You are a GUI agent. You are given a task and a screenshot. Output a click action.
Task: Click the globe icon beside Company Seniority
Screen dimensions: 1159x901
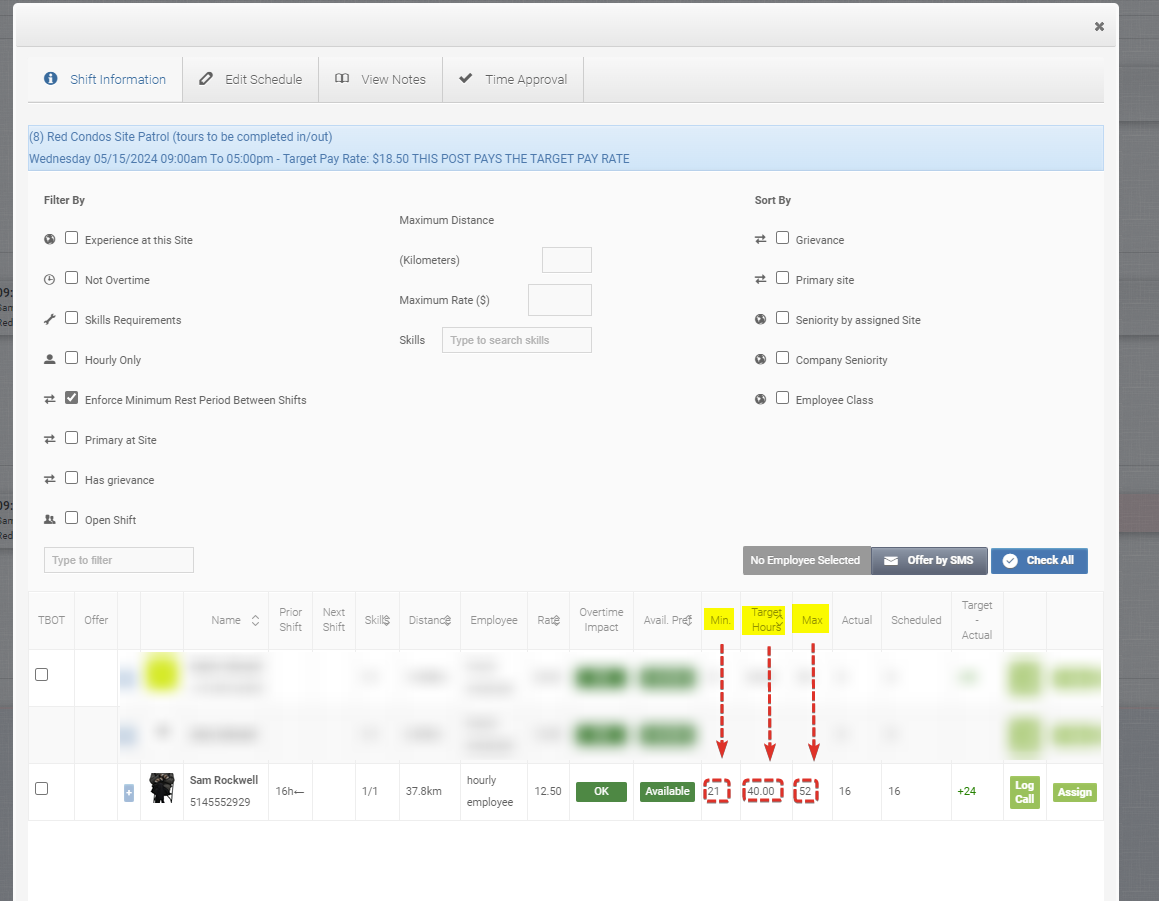point(760,357)
